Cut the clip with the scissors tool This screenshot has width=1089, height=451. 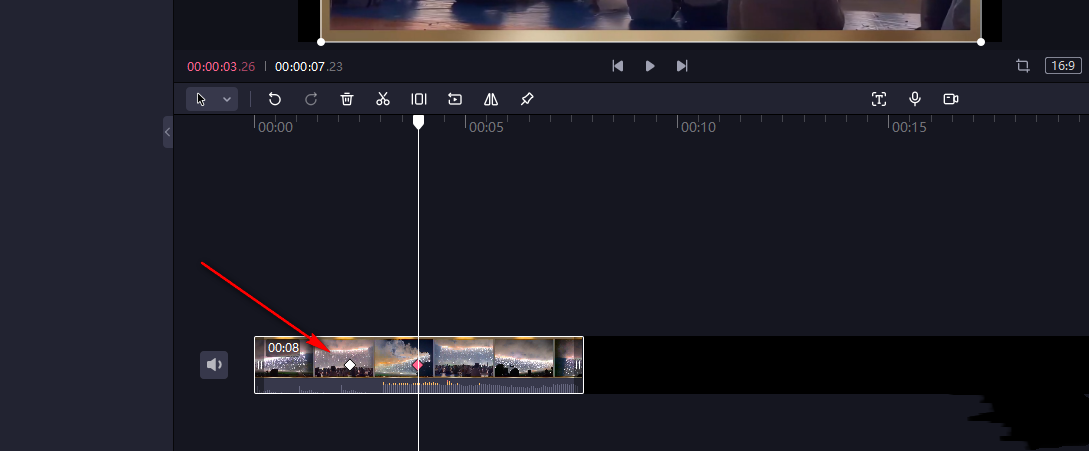coord(382,99)
